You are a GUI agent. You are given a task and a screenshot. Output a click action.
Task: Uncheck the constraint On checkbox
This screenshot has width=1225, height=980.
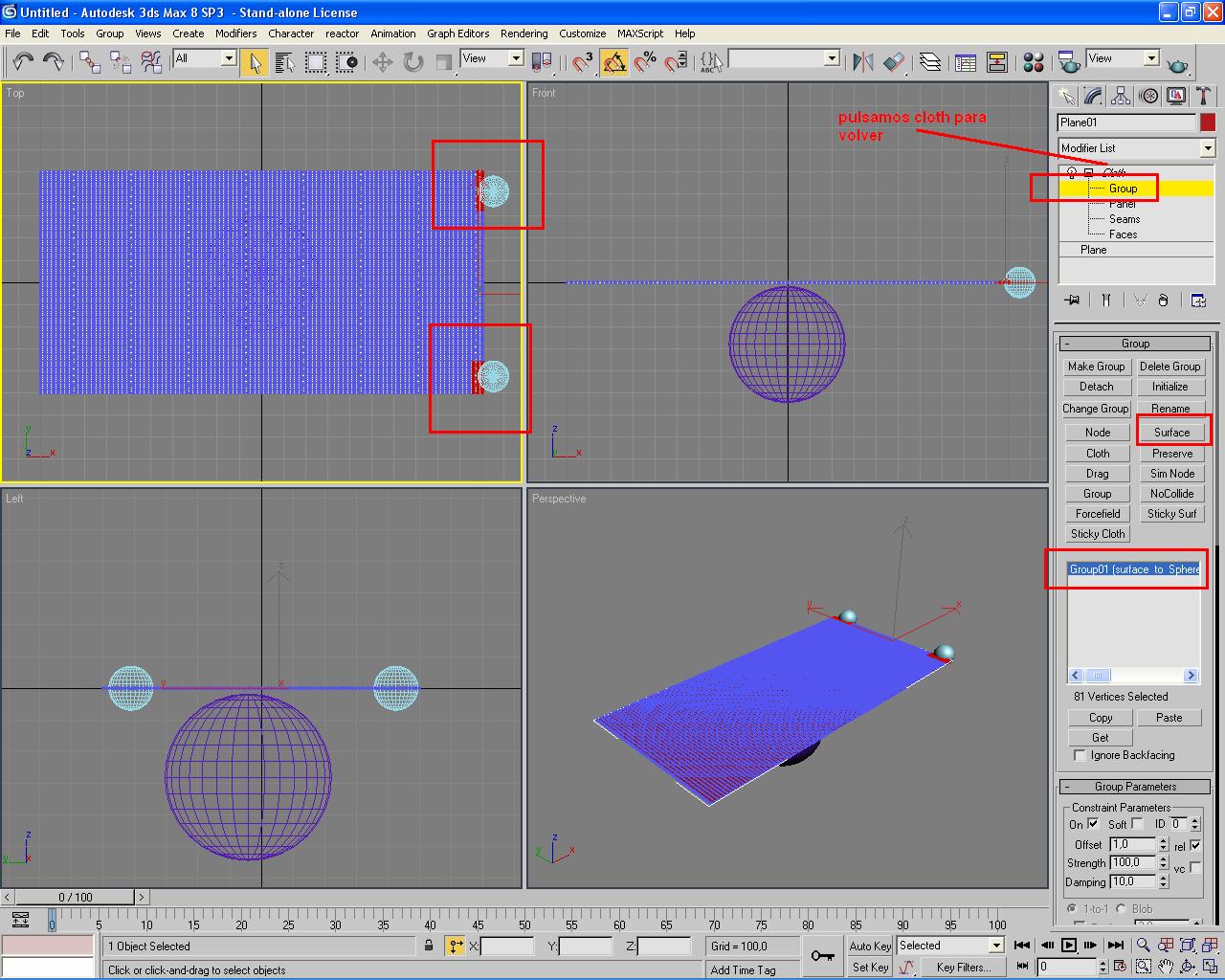click(x=1093, y=824)
